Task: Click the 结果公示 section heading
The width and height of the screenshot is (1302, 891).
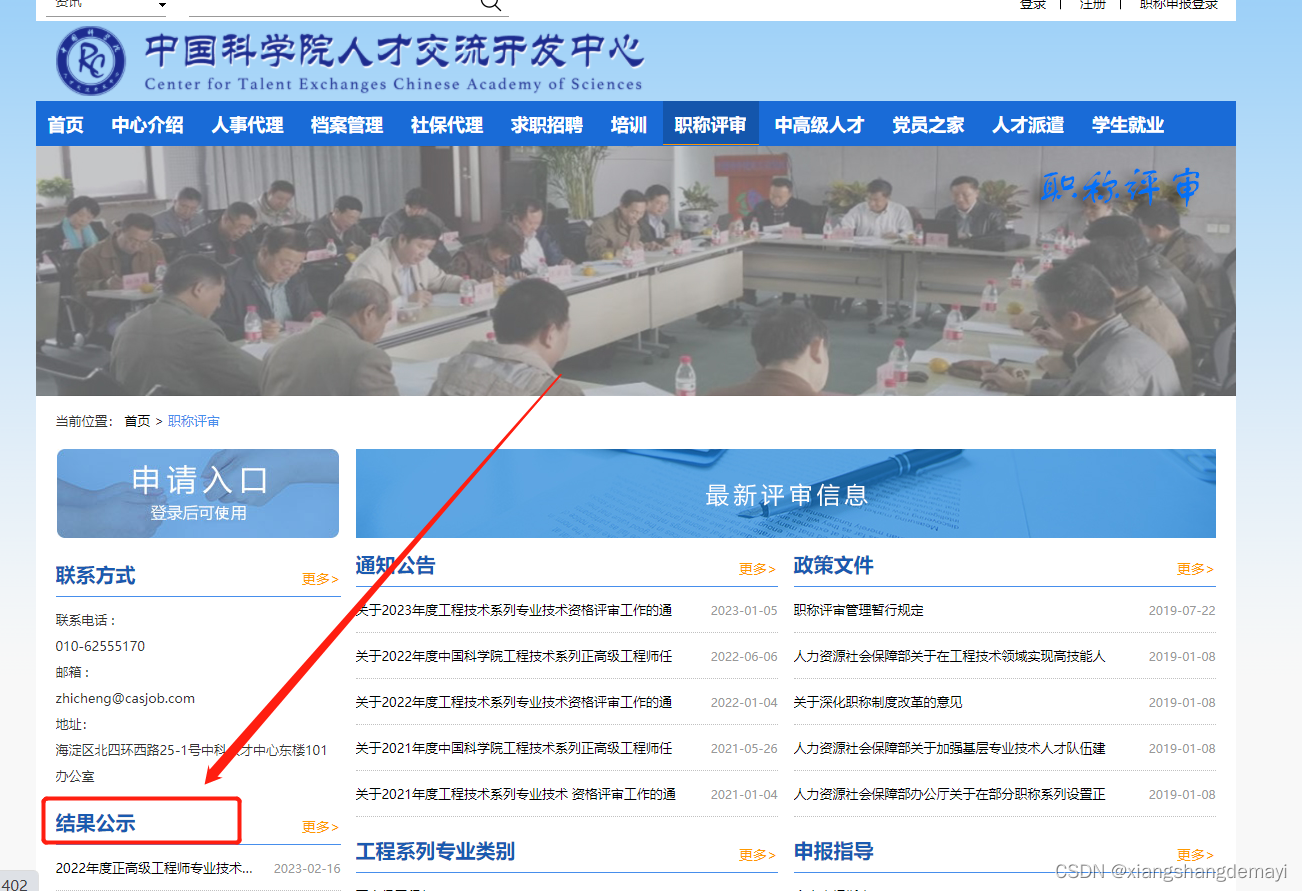Action: tap(96, 823)
